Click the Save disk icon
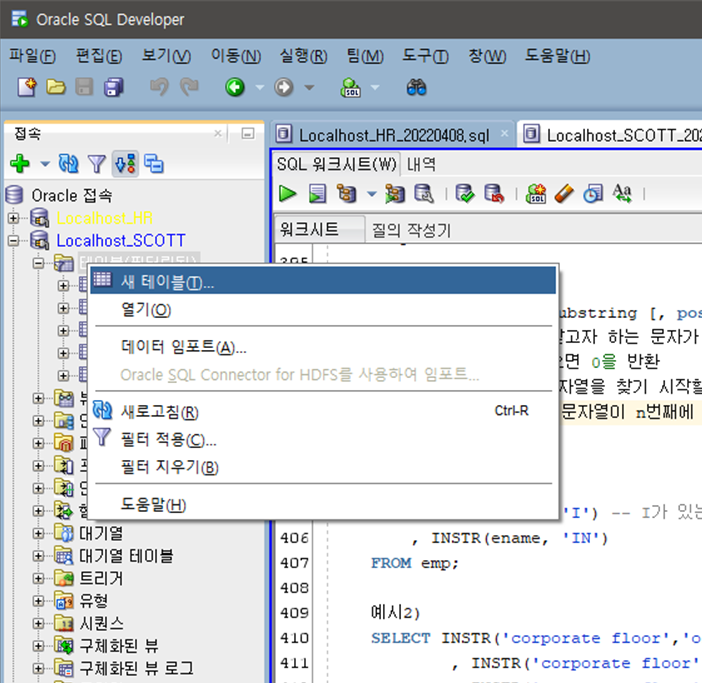The image size is (702, 683). point(84,87)
